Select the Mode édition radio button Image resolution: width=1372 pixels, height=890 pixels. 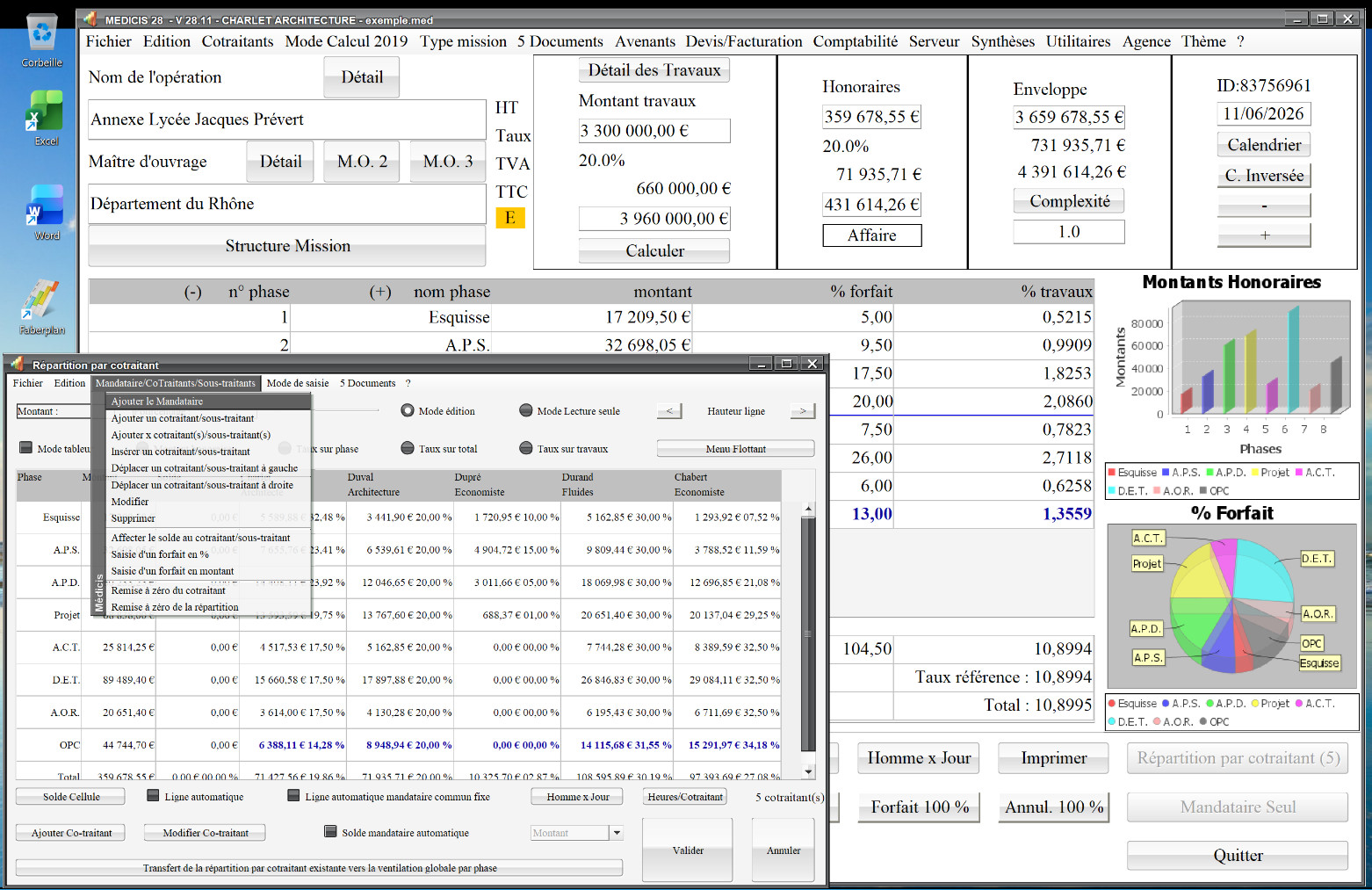[408, 410]
